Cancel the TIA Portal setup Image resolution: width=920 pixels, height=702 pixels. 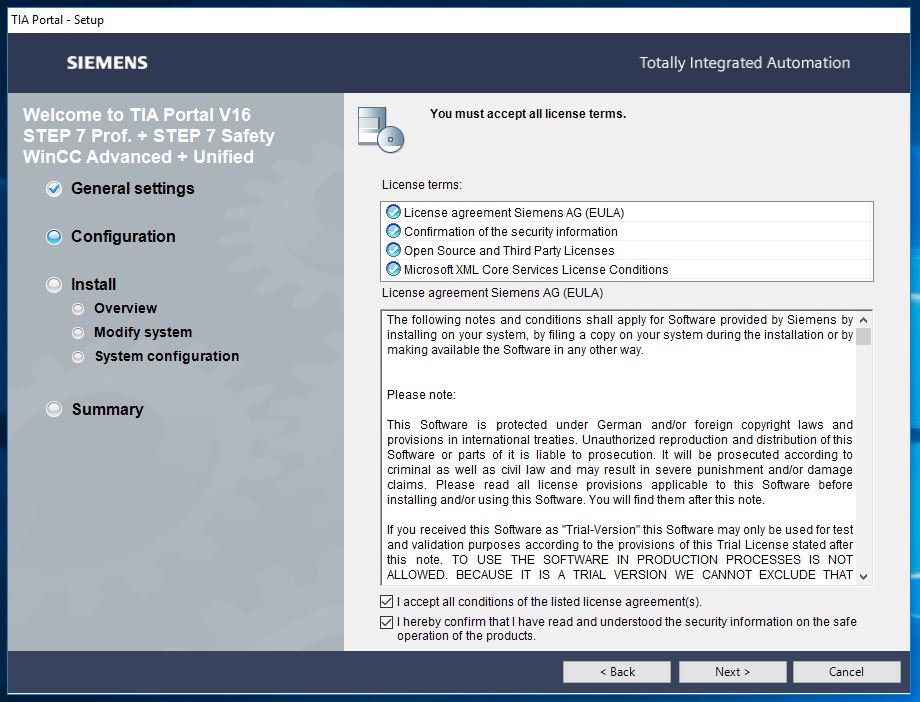pos(846,672)
